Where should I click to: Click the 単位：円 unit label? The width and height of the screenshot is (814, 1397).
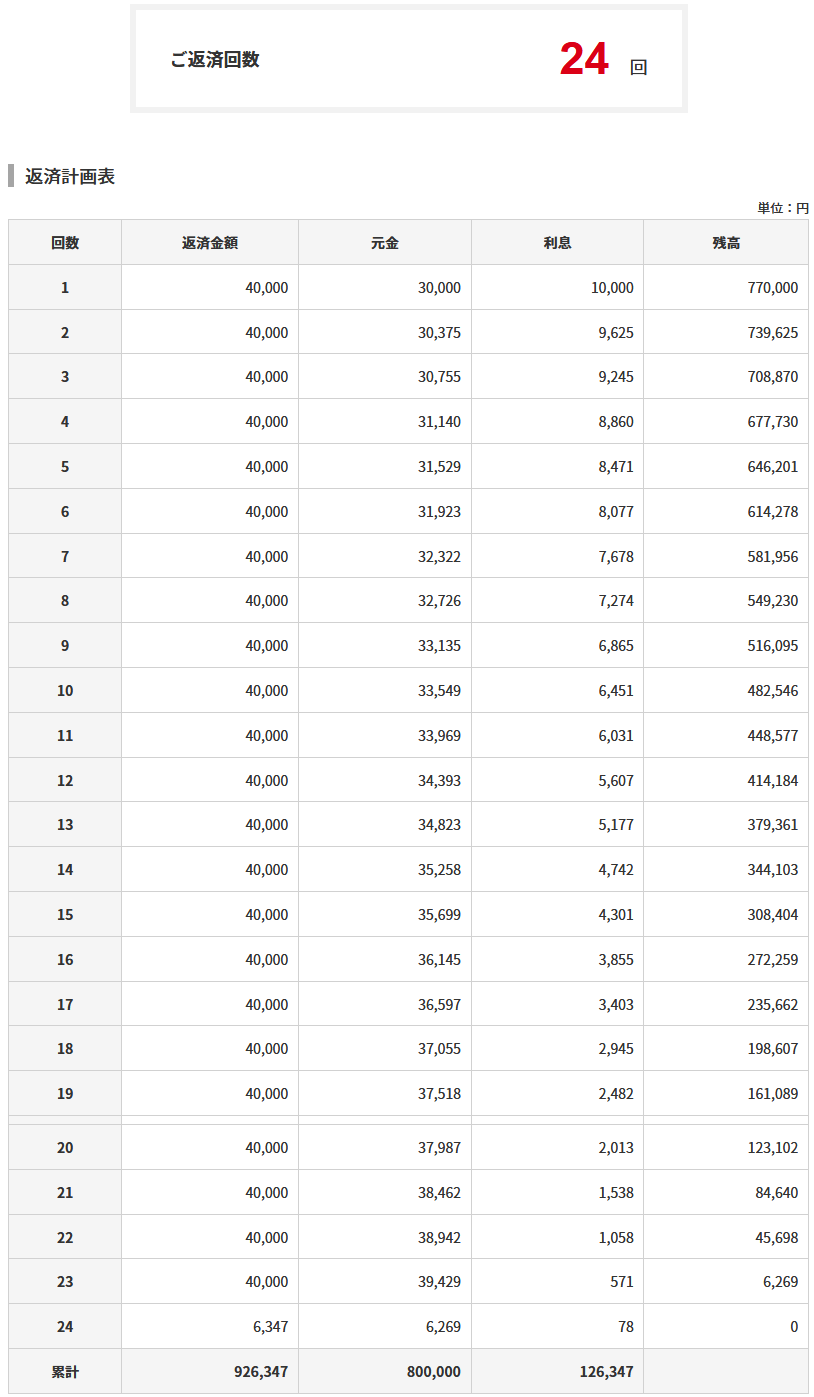point(782,208)
